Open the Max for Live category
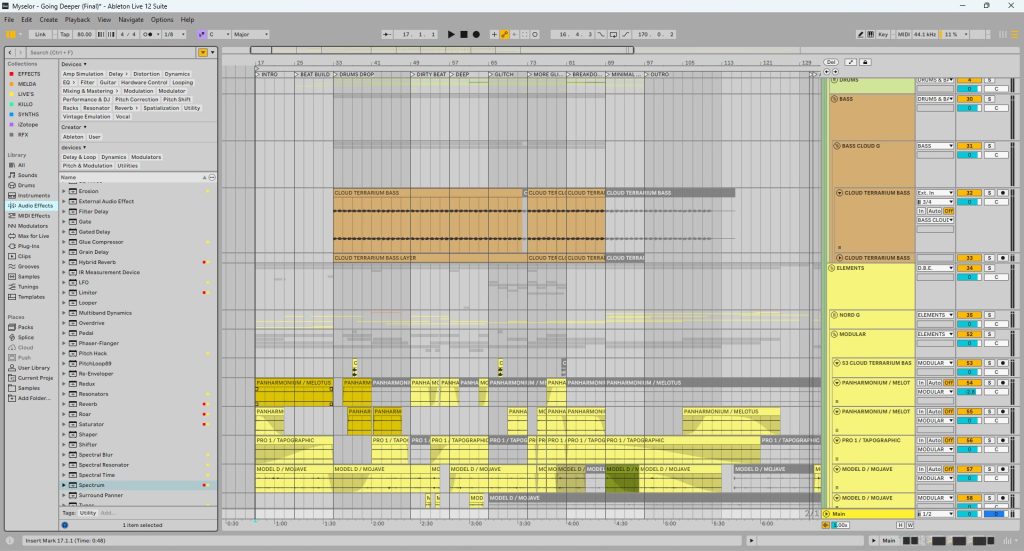The image size is (1024, 551). coord(33,236)
